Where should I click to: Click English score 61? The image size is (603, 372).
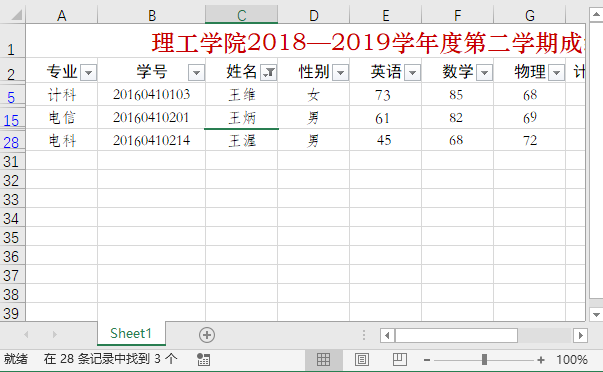click(386, 118)
